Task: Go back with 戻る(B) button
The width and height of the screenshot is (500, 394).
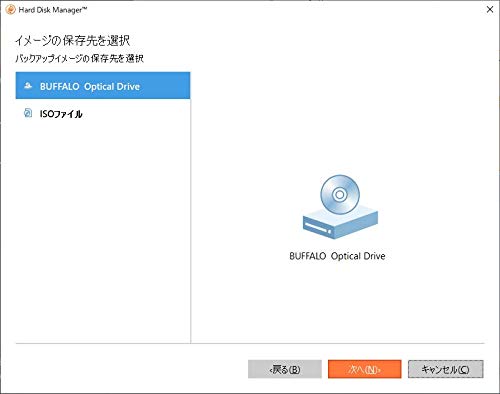Action: [285, 369]
